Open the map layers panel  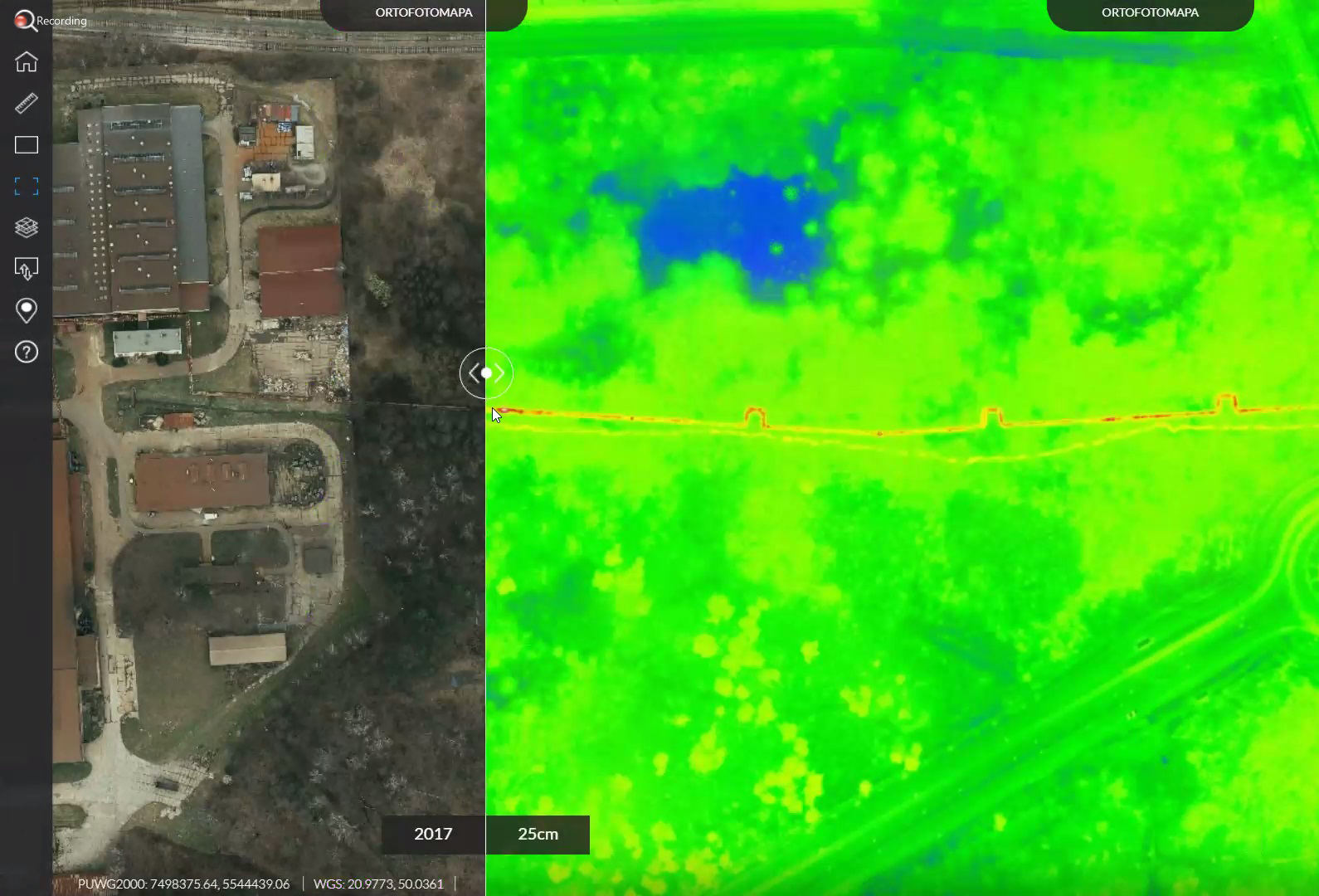click(27, 227)
